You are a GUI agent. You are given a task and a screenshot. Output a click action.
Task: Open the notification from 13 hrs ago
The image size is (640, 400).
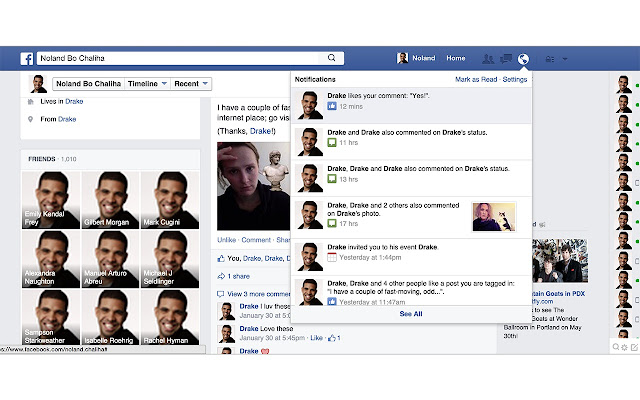click(411, 178)
